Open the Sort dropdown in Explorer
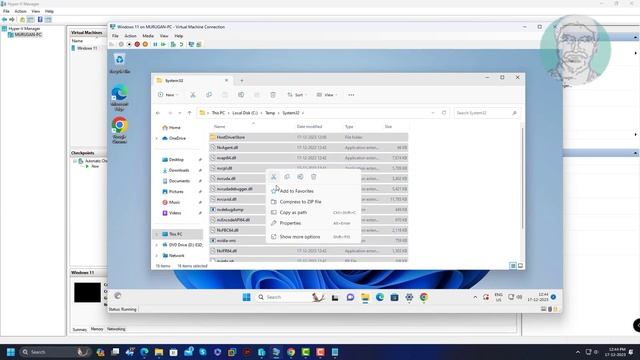Image resolution: width=640 pixels, height=360 pixels. coord(297,95)
